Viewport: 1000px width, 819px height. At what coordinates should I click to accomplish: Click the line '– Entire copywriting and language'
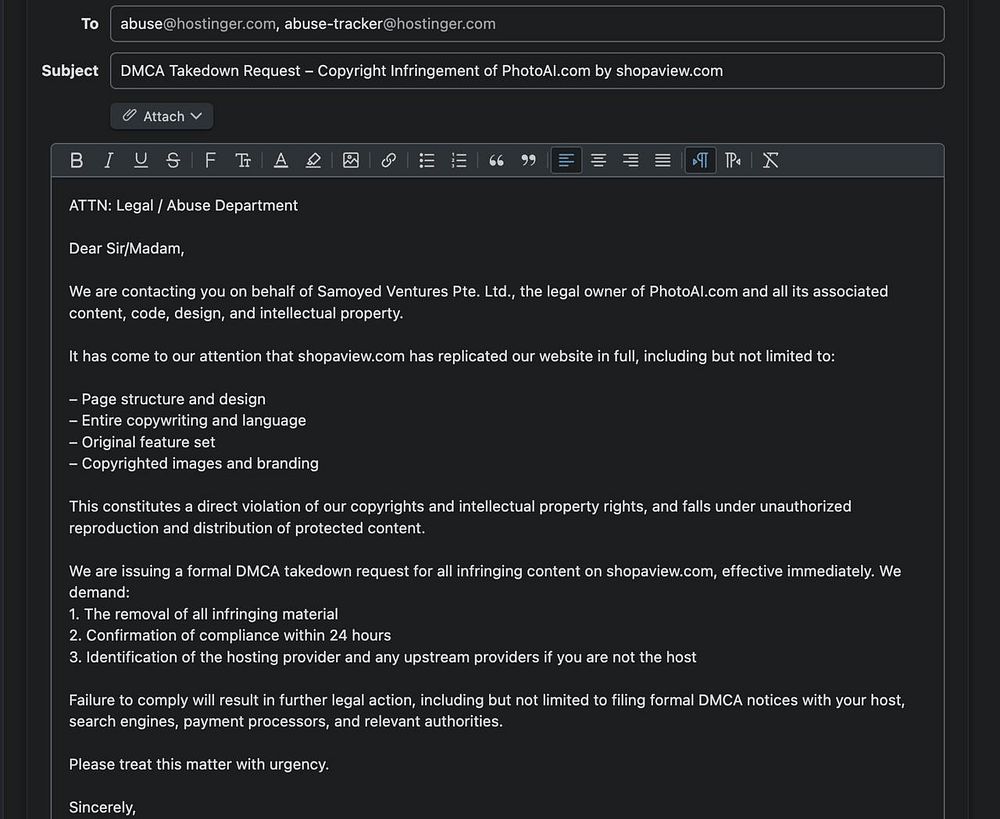click(x=188, y=420)
